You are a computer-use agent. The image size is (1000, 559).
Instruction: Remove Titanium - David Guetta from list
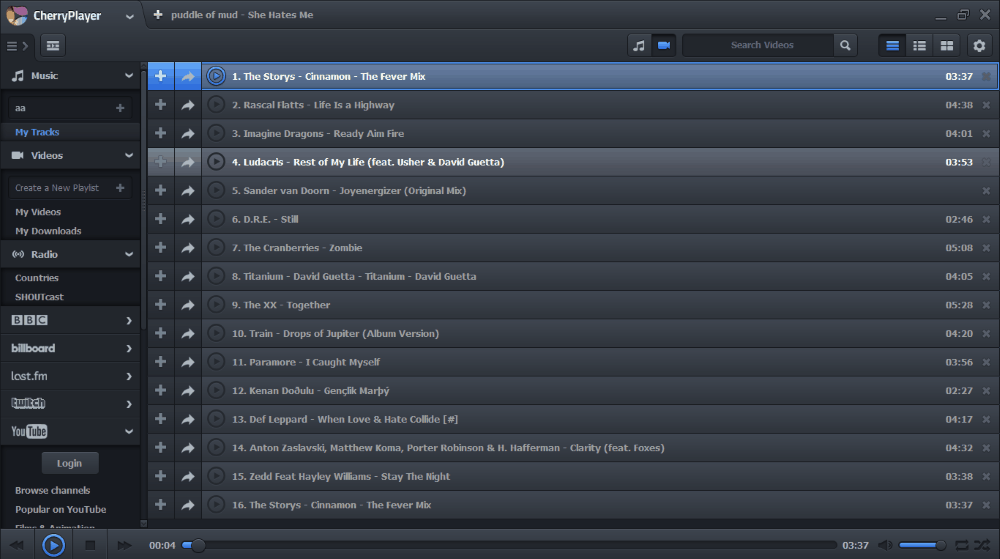pos(986,277)
